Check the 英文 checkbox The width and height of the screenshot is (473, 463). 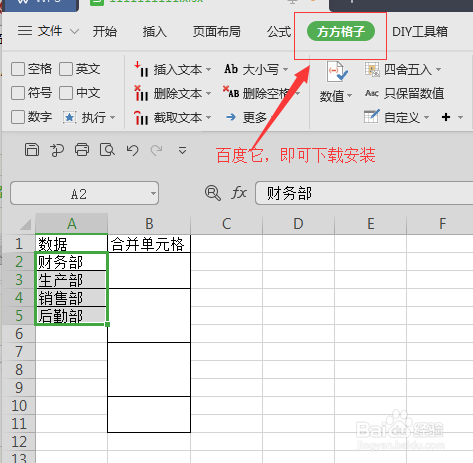pos(66,69)
